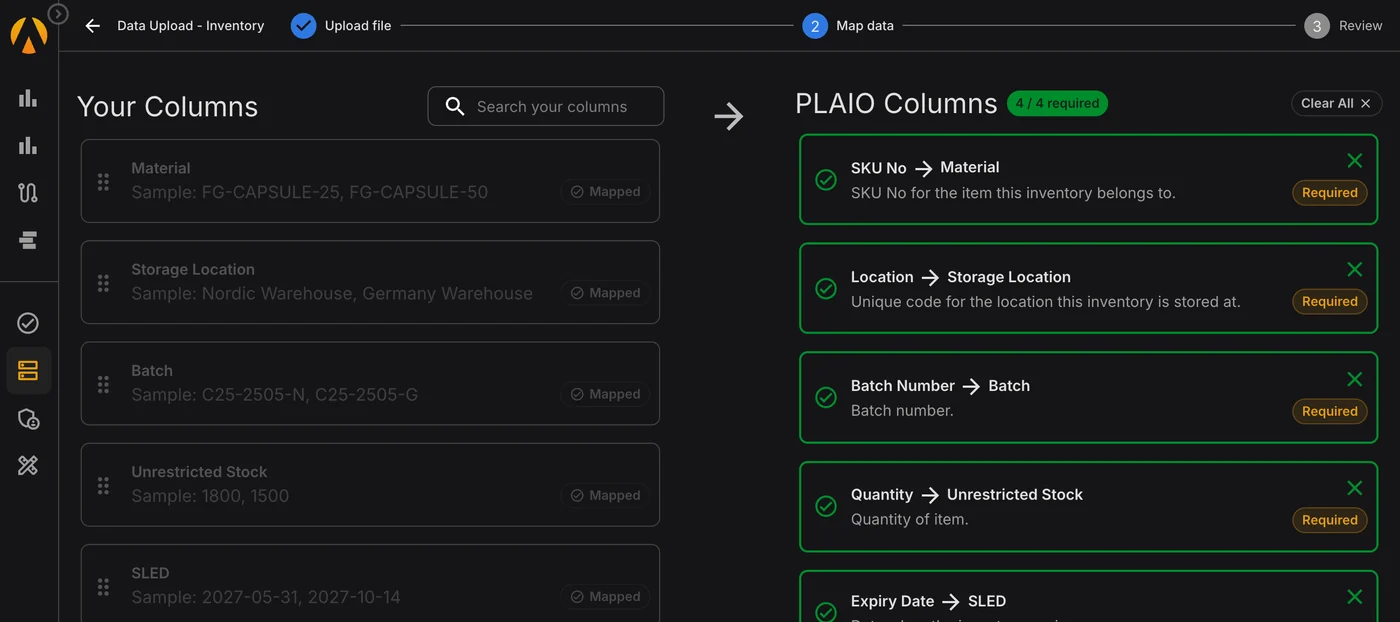Click the Required tag on Batch Number
This screenshot has width=1400, height=622.
point(1329,411)
